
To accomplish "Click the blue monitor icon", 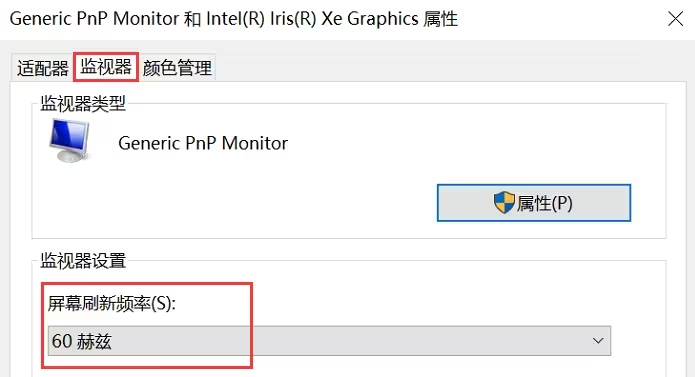I will click(x=70, y=140).
